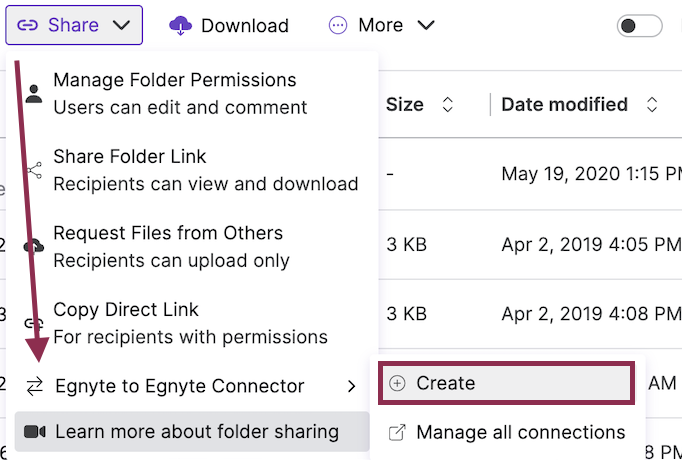Toggle the switch at top right
682x460 pixels.
point(639,26)
